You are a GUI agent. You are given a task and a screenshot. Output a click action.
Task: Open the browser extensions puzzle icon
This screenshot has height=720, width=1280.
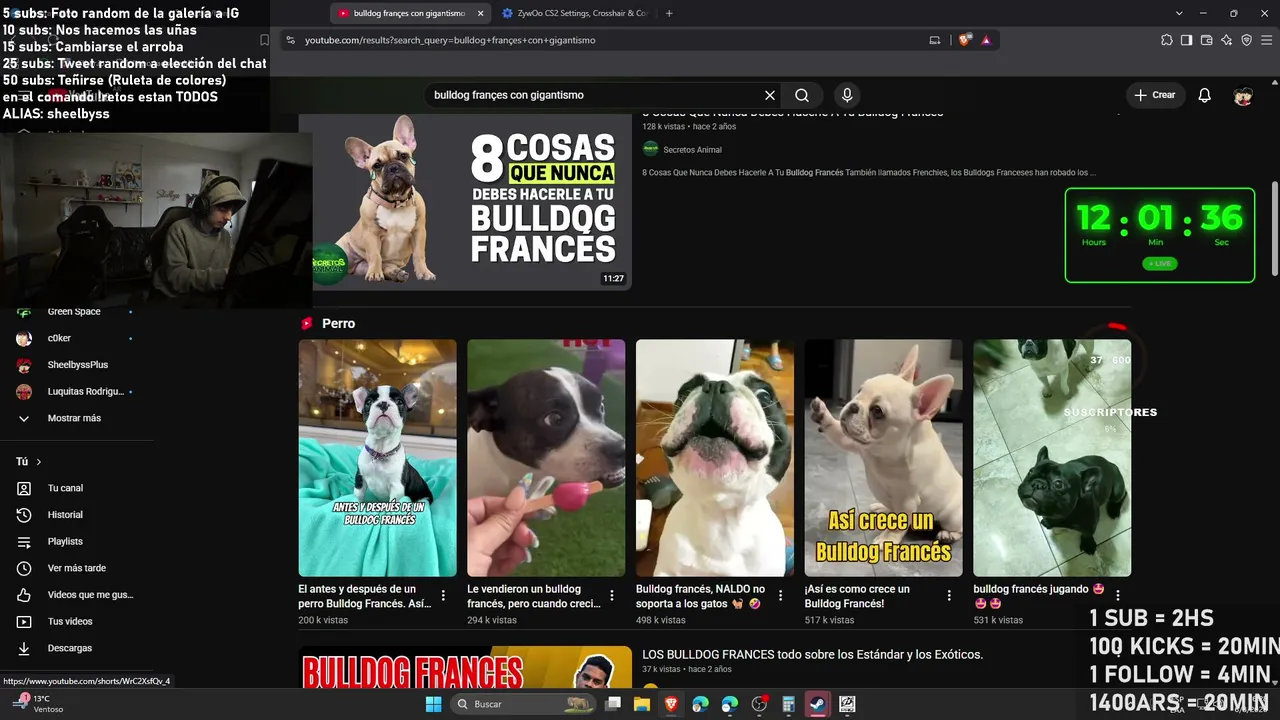point(1167,40)
